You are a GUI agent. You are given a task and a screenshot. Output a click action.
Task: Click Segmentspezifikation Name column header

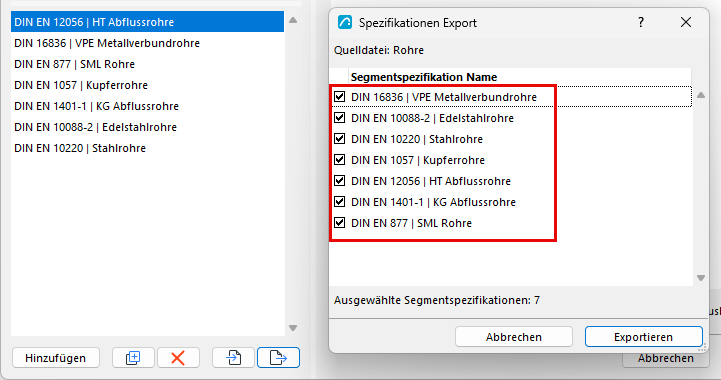(x=423, y=77)
